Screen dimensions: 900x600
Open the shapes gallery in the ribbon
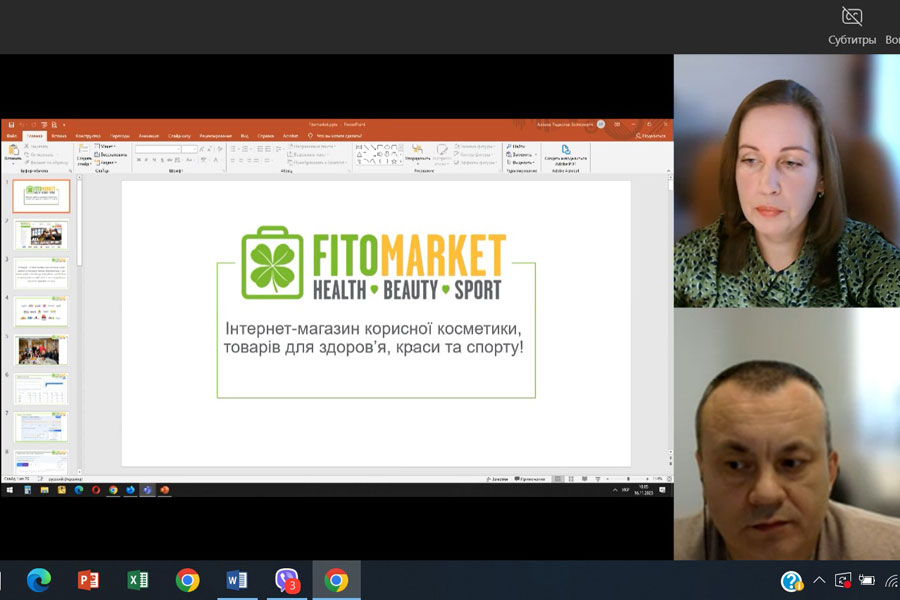(x=379, y=154)
